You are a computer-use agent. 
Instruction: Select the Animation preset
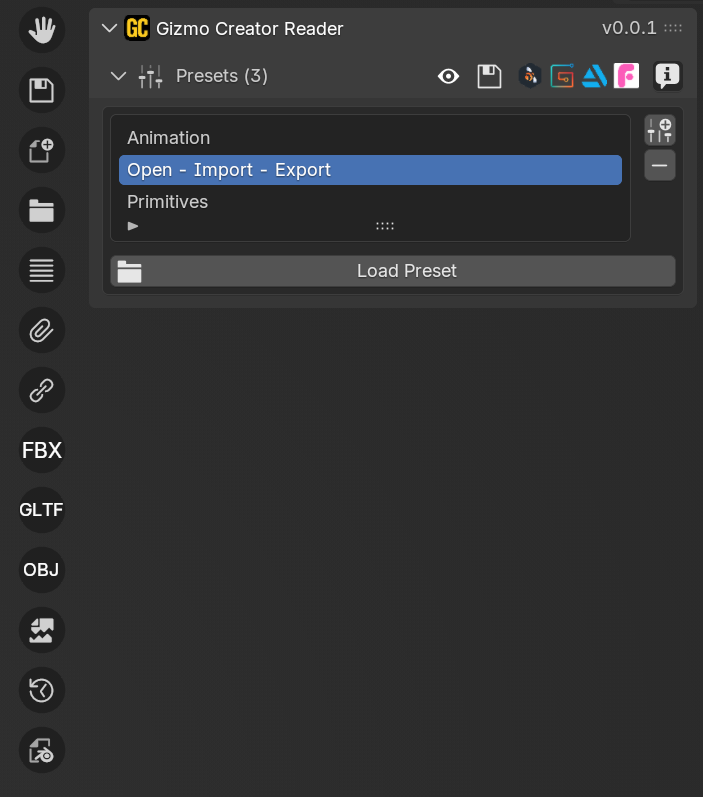(168, 138)
